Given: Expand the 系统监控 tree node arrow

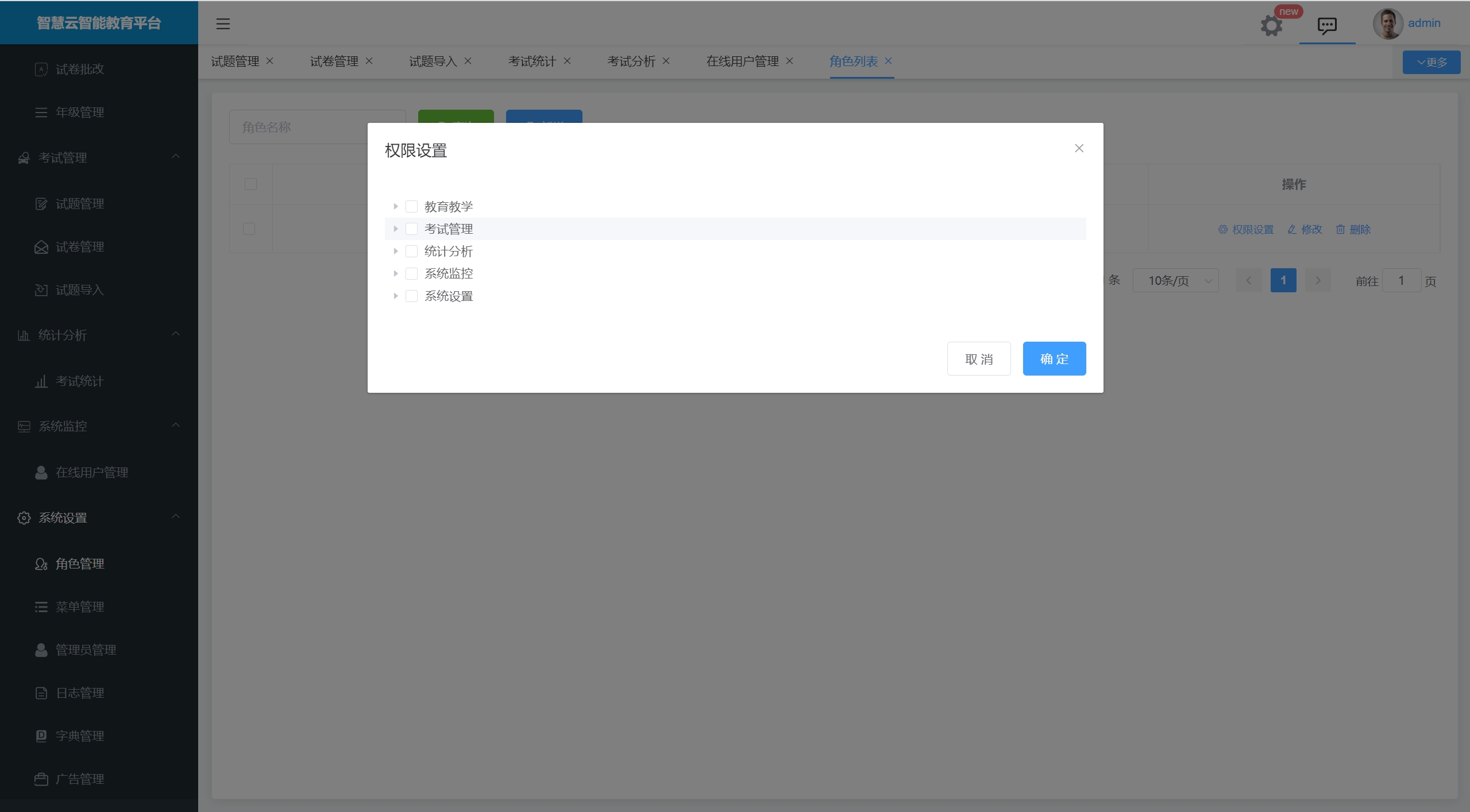Looking at the screenshot, I should 395,273.
